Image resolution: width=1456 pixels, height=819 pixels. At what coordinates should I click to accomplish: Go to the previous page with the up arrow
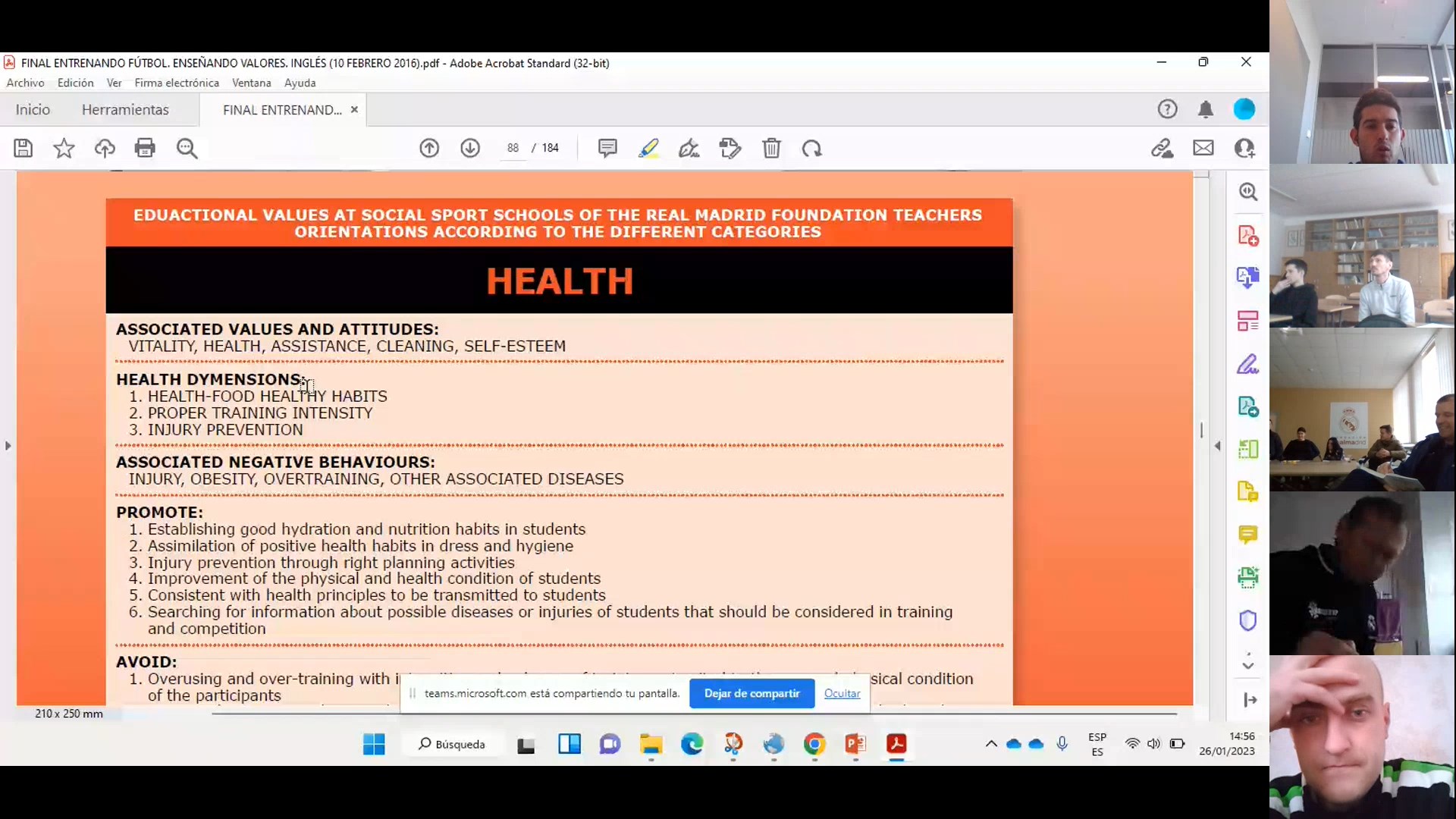point(429,148)
